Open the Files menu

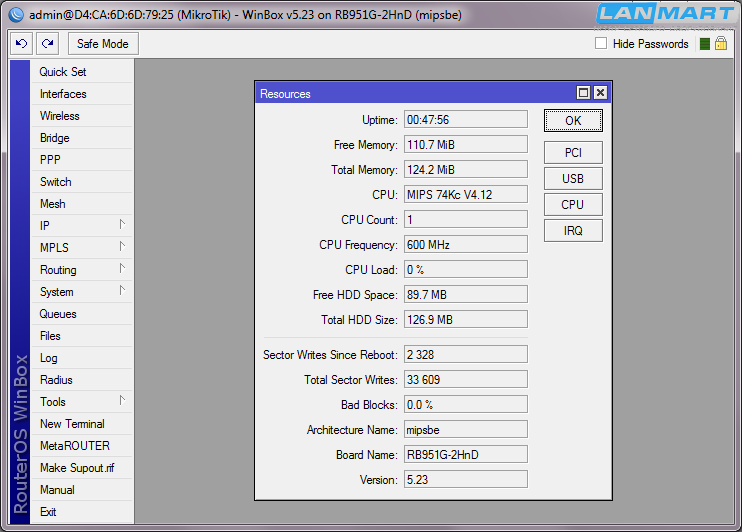[81, 336]
